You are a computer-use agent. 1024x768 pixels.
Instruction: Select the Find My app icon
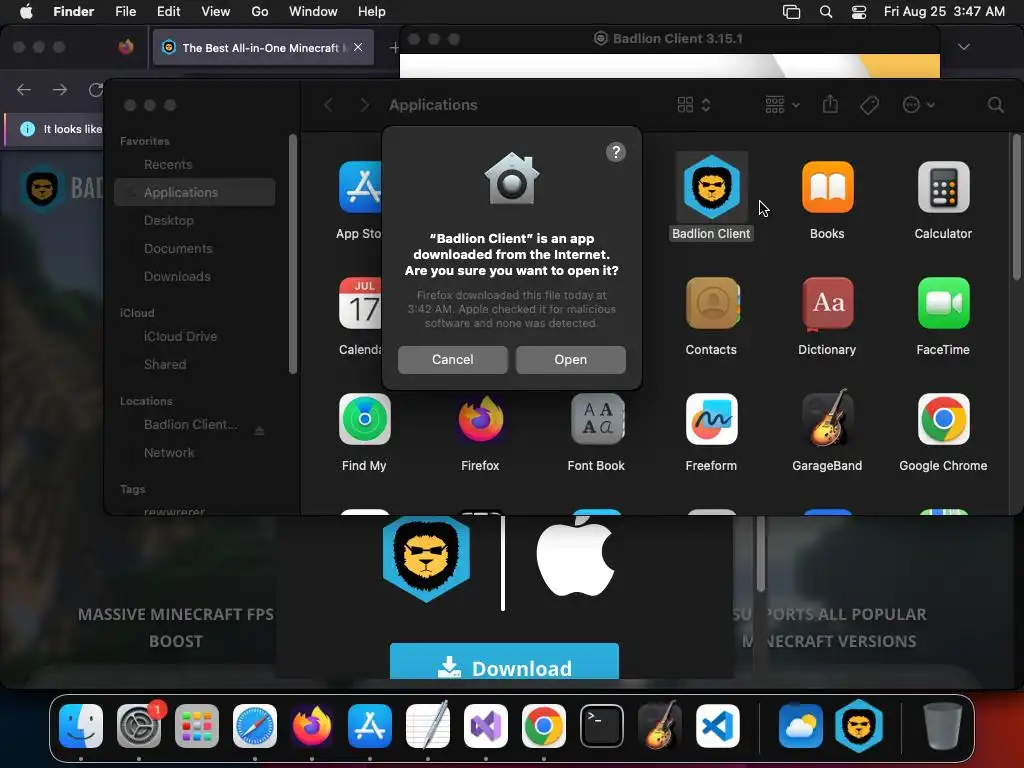[x=364, y=419]
